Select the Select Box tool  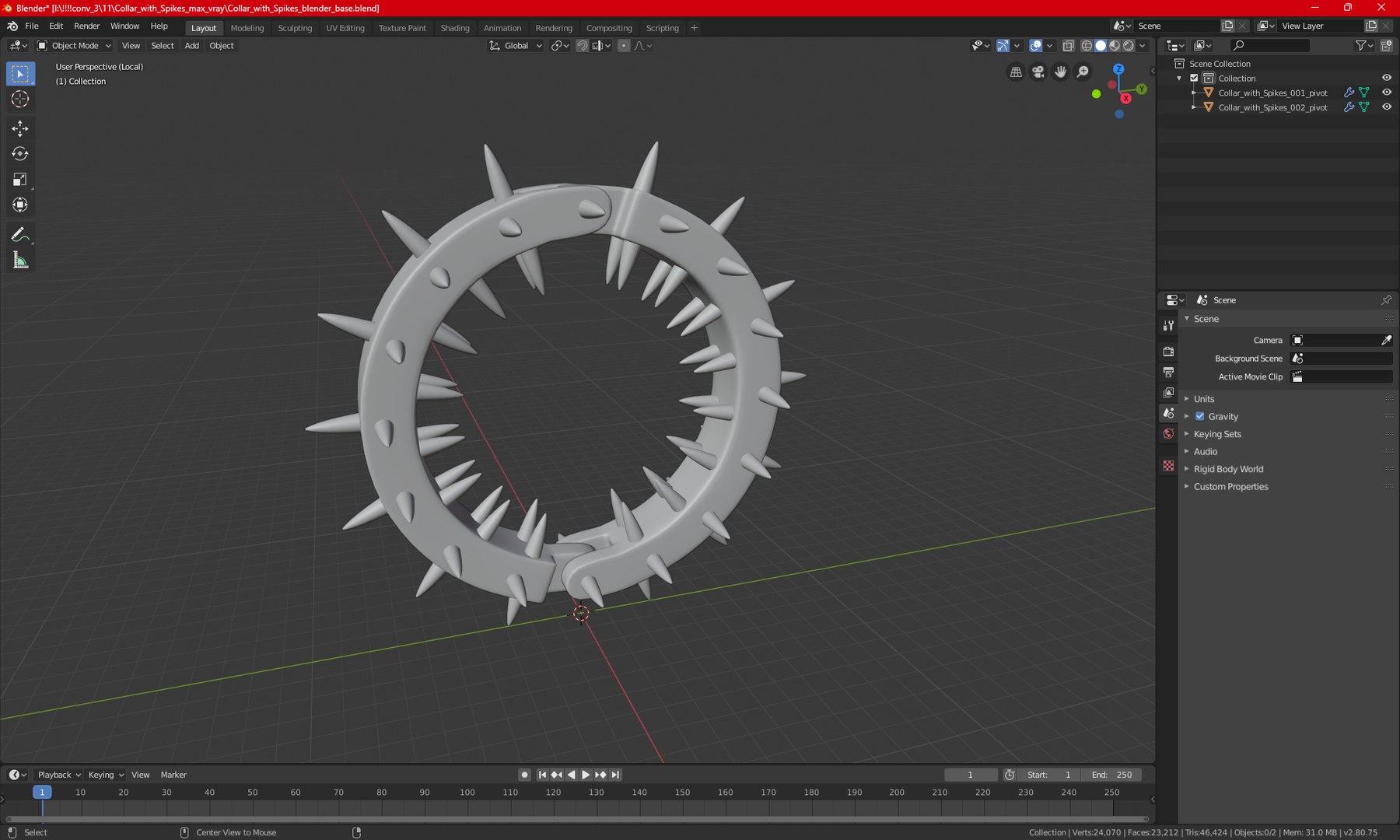coord(20,74)
